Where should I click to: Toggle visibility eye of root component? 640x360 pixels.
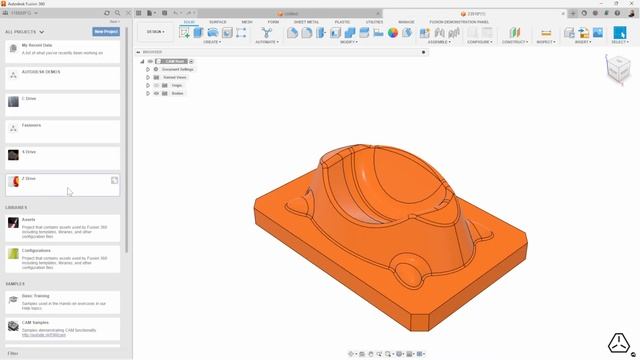pos(150,61)
